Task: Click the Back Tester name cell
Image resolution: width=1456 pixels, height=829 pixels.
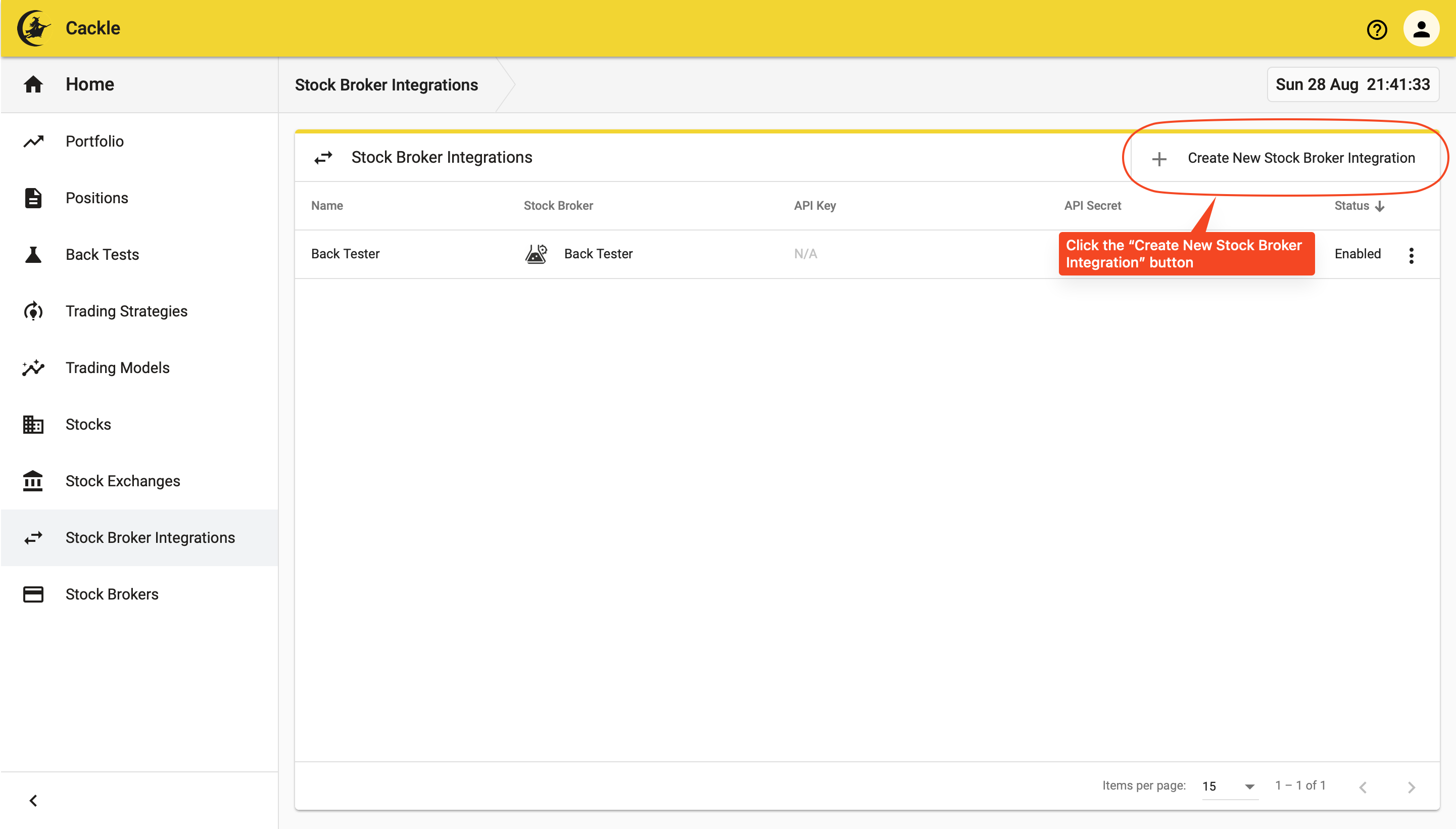Action: tap(346, 254)
